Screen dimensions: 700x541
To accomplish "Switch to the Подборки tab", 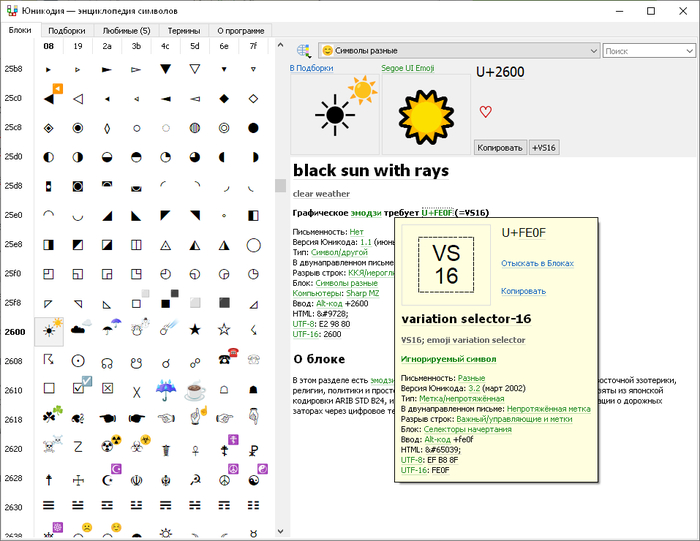I will (x=66, y=31).
